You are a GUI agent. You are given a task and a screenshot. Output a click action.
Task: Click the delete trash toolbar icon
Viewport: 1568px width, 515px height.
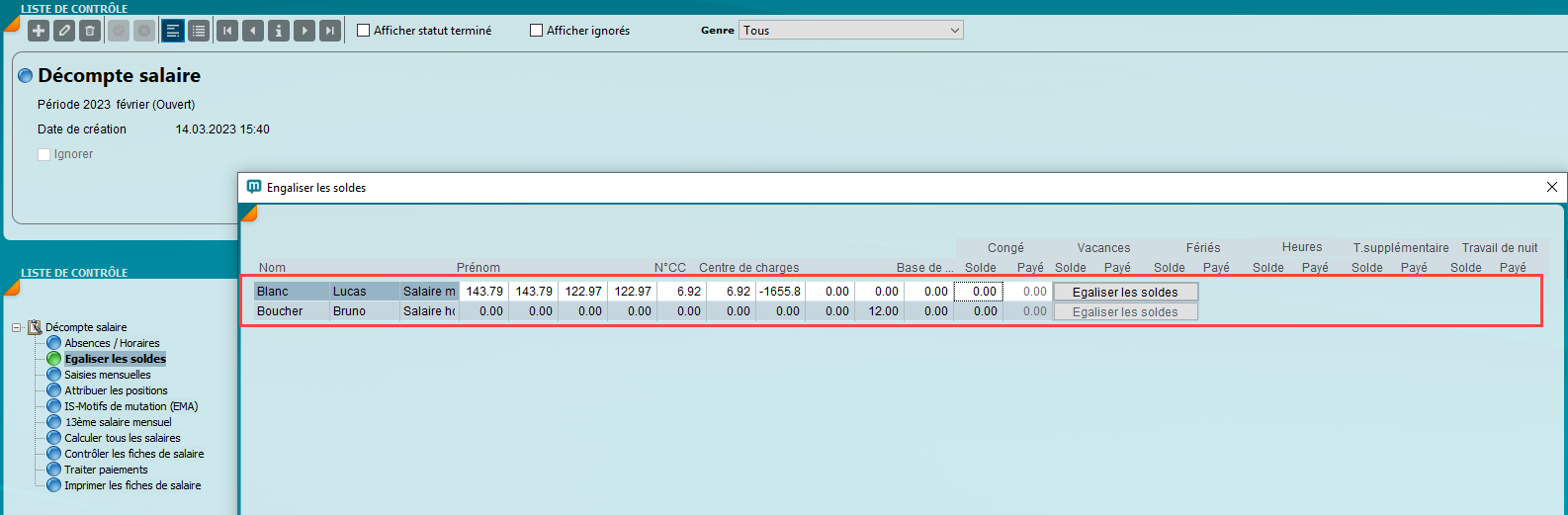90,31
